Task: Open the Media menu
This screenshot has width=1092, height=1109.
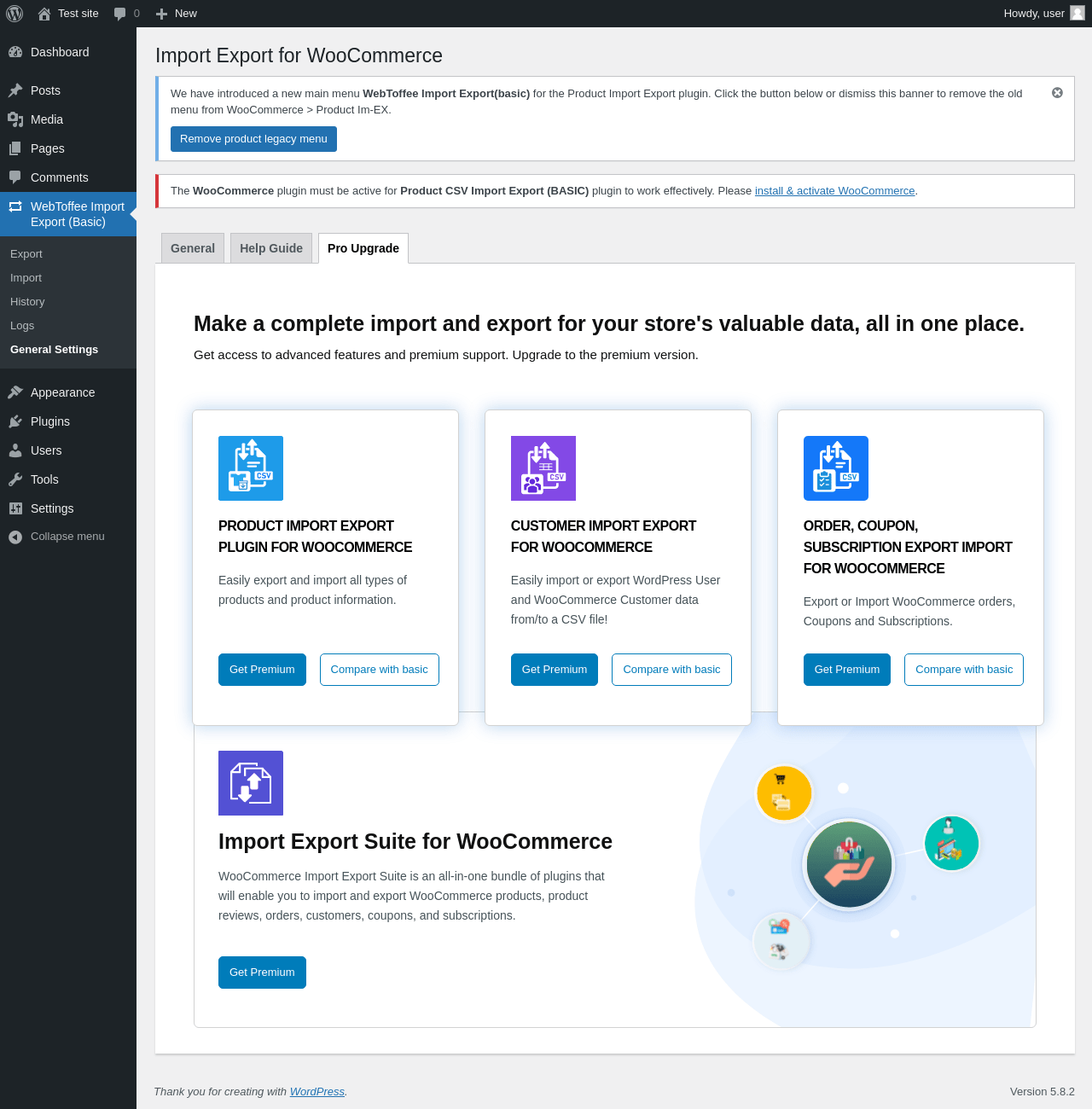Action: 68,119
